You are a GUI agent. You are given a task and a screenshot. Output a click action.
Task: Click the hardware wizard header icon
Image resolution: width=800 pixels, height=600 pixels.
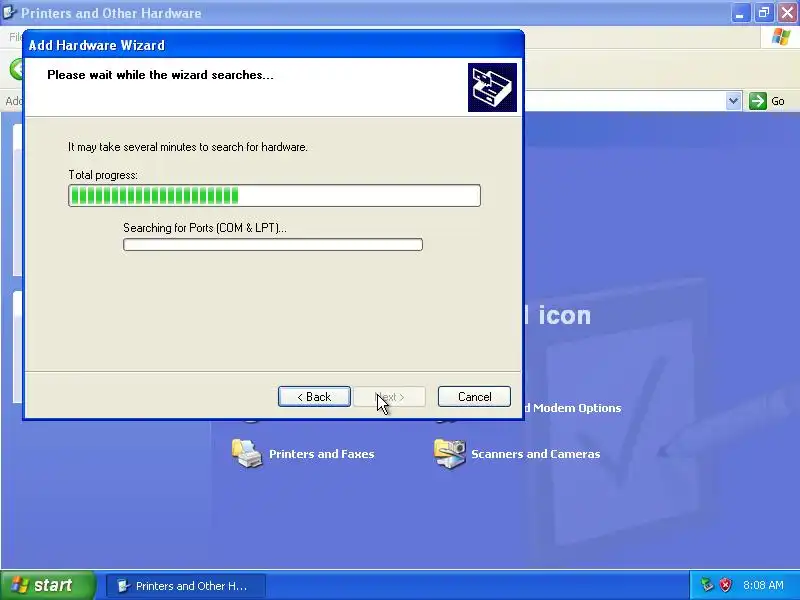[x=492, y=87]
